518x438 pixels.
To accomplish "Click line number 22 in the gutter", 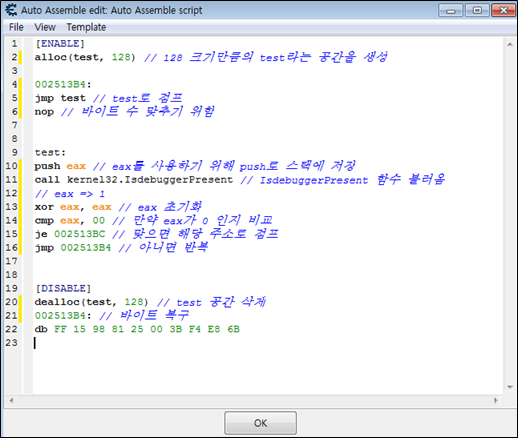I will [11, 329].
